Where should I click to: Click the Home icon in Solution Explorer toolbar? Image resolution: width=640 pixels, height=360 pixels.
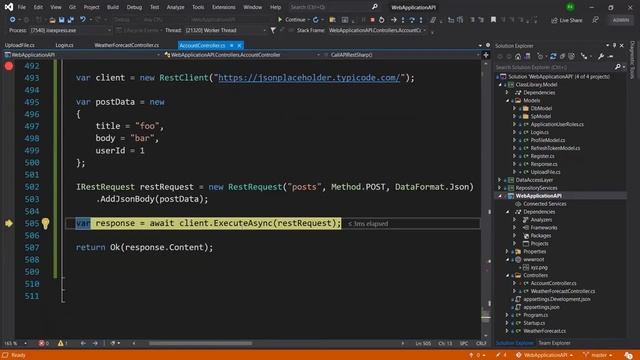(518, 56)
